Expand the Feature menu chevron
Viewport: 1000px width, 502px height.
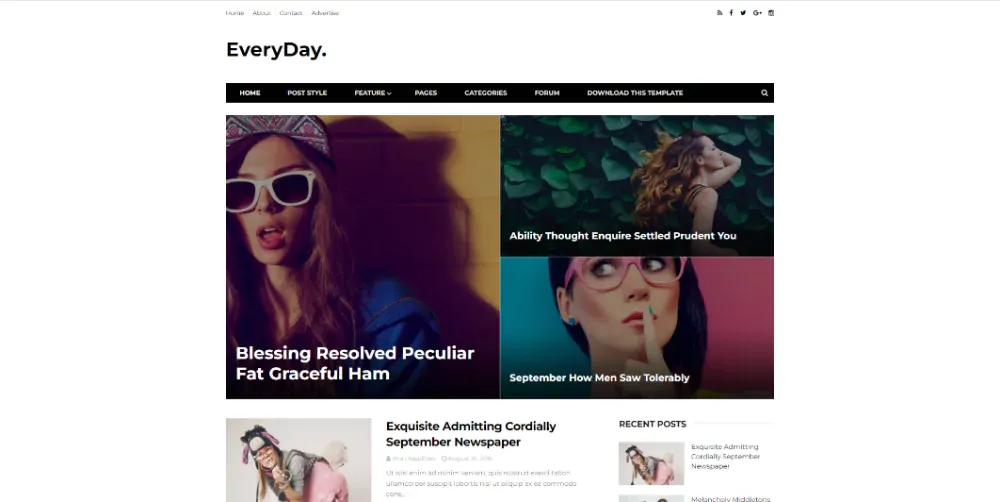click(389, 93)
